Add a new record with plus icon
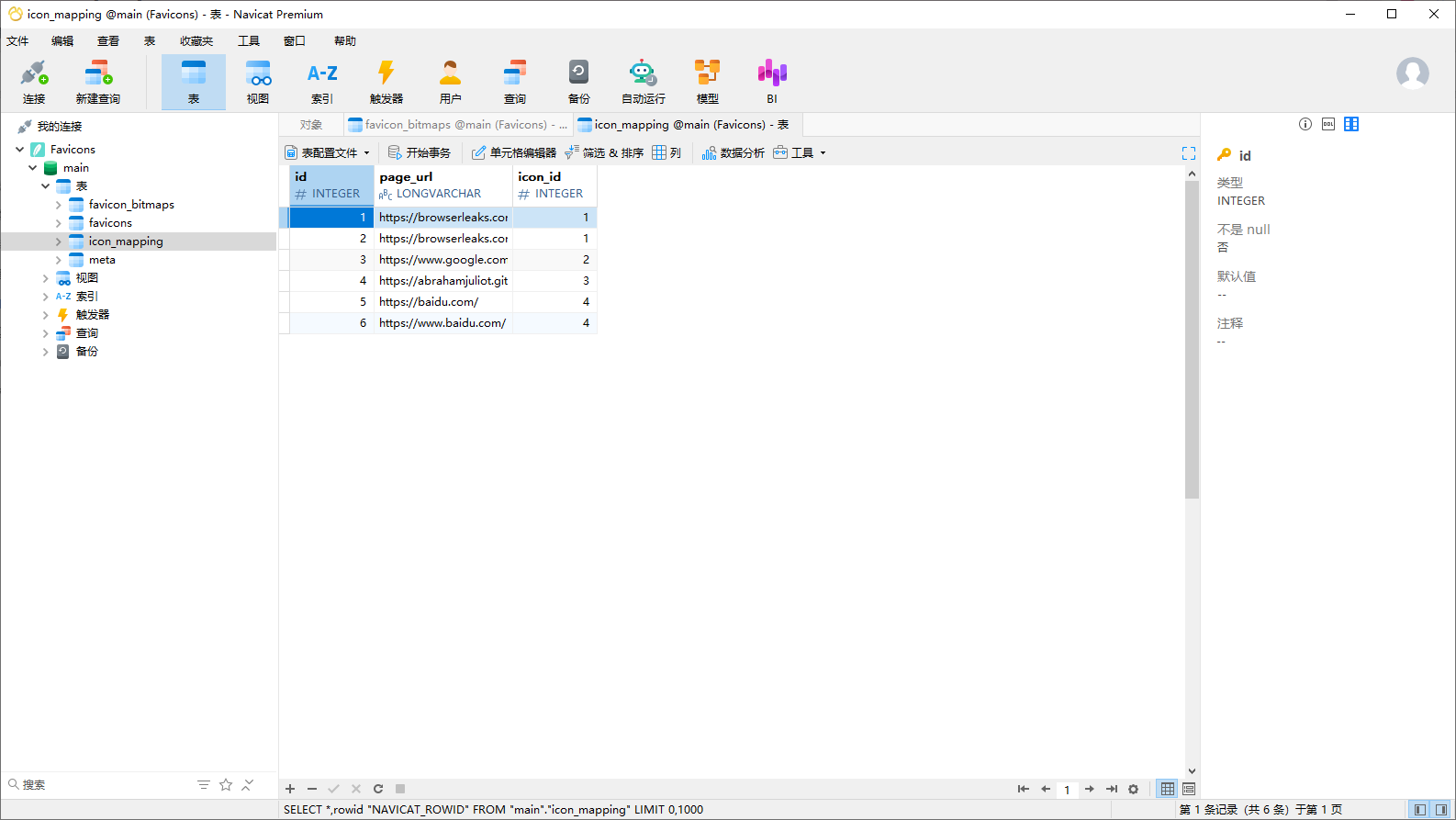This screenshot has height=820, width=1456. (290, 789)
